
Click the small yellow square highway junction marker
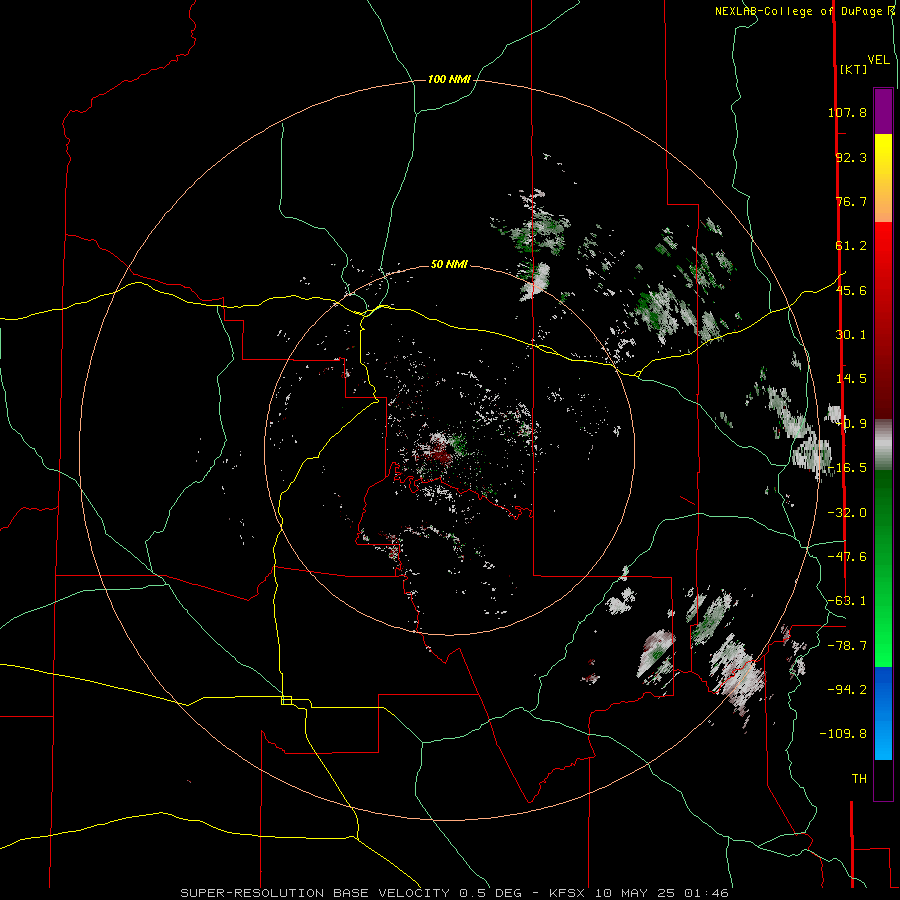[x=286, y=700]
